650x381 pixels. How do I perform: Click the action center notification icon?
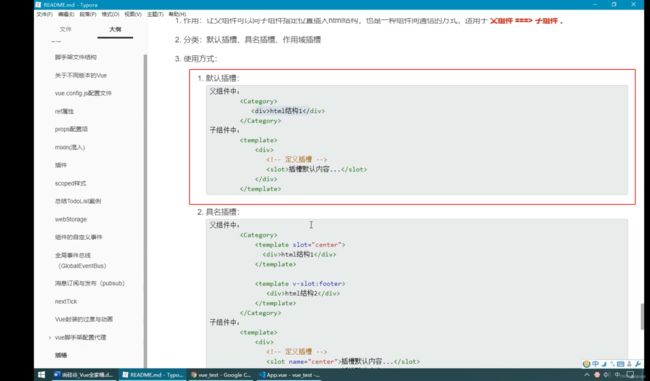pyautogui.click(x=630, y=375)
